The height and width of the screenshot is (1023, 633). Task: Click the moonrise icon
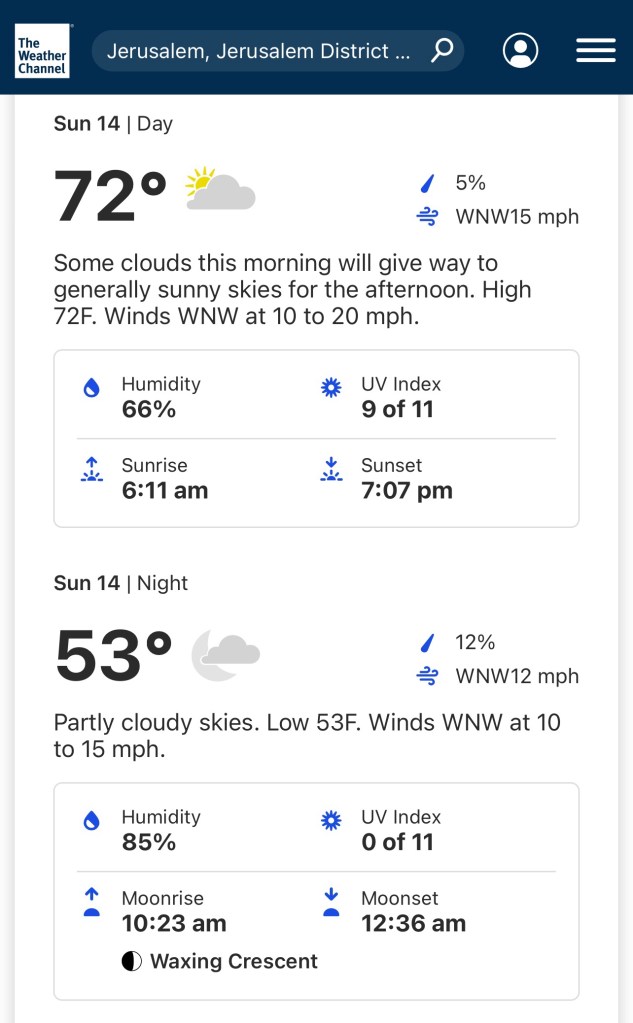point(92,903)
